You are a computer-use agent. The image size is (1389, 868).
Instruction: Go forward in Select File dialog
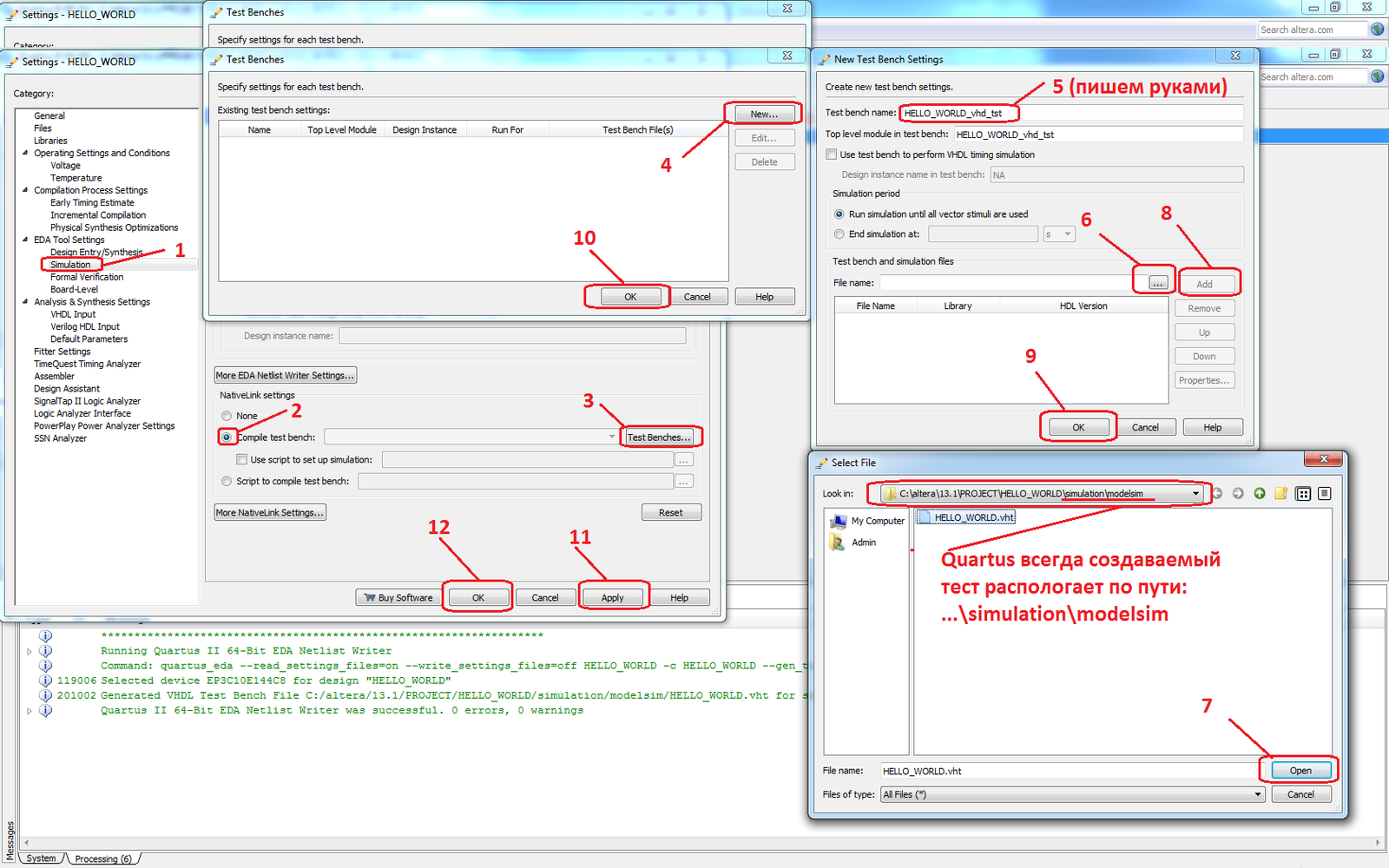coord(1238,493)
